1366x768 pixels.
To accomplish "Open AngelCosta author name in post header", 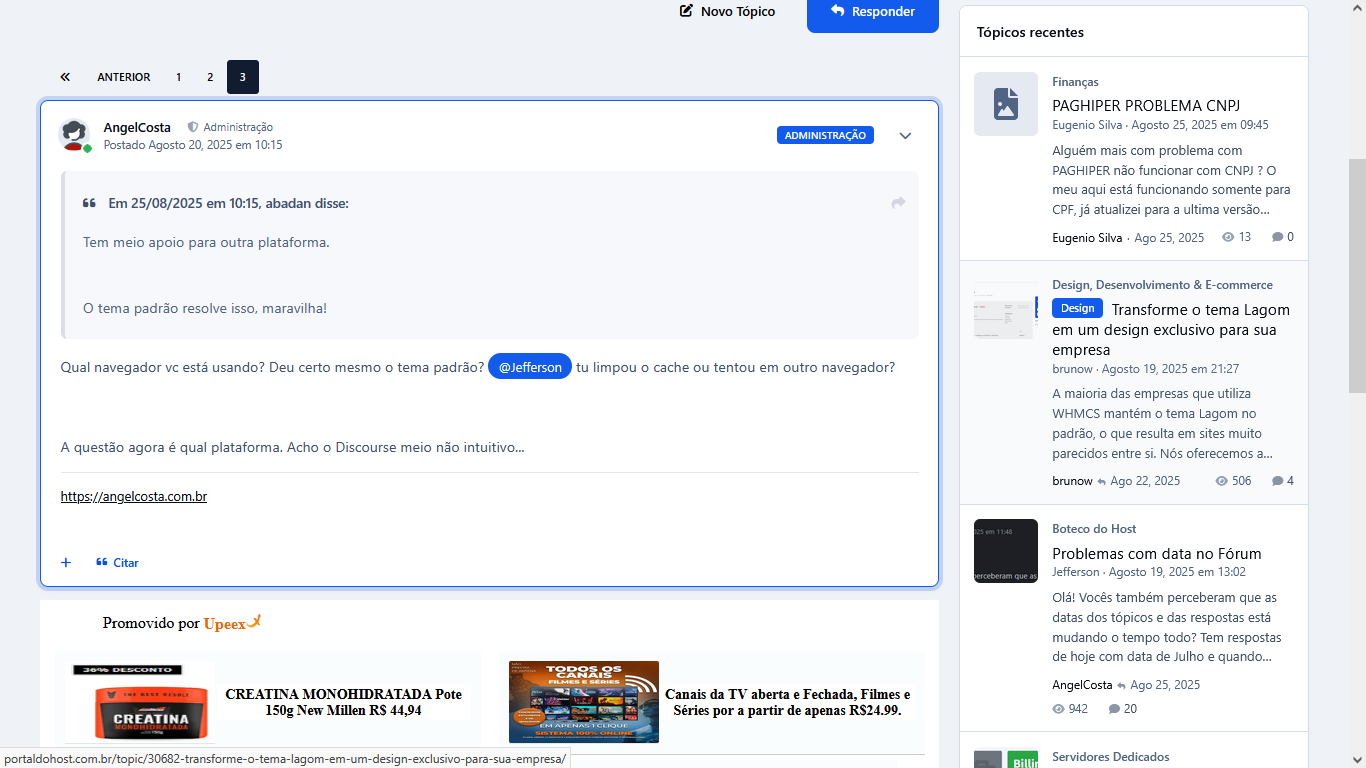I will pos(137,127).
